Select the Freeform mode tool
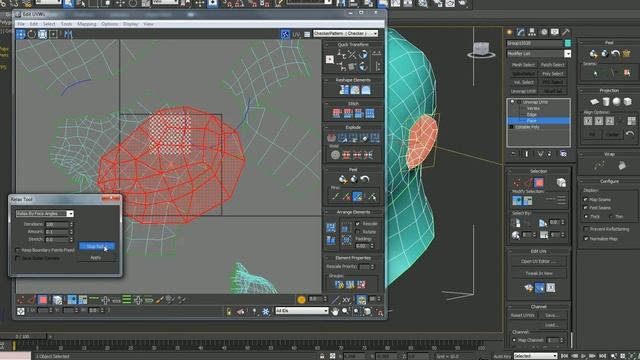The image size is (640, 360). point(53,34)
